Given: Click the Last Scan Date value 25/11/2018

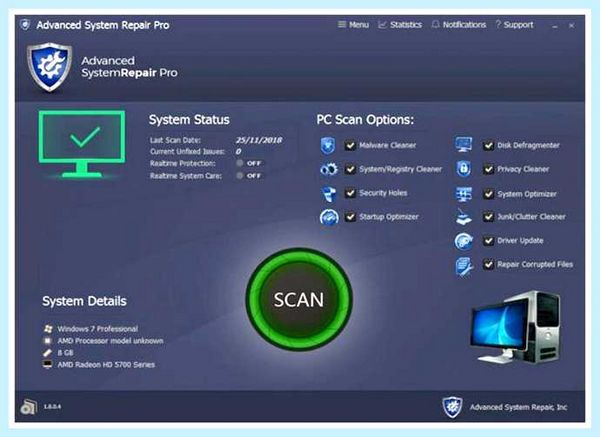Looking at the screenshot, I should (x=259, y=140).
